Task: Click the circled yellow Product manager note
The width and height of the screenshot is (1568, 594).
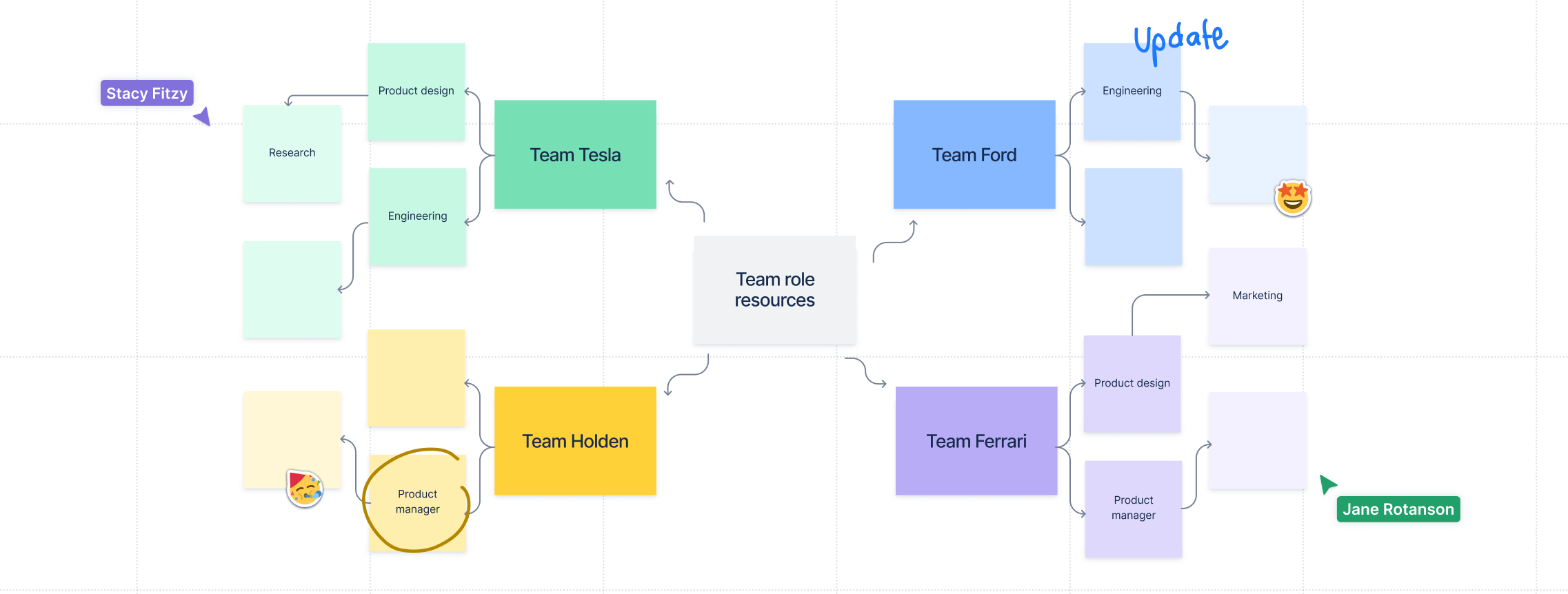Action: pyautogui.click(x=417, y=502)
